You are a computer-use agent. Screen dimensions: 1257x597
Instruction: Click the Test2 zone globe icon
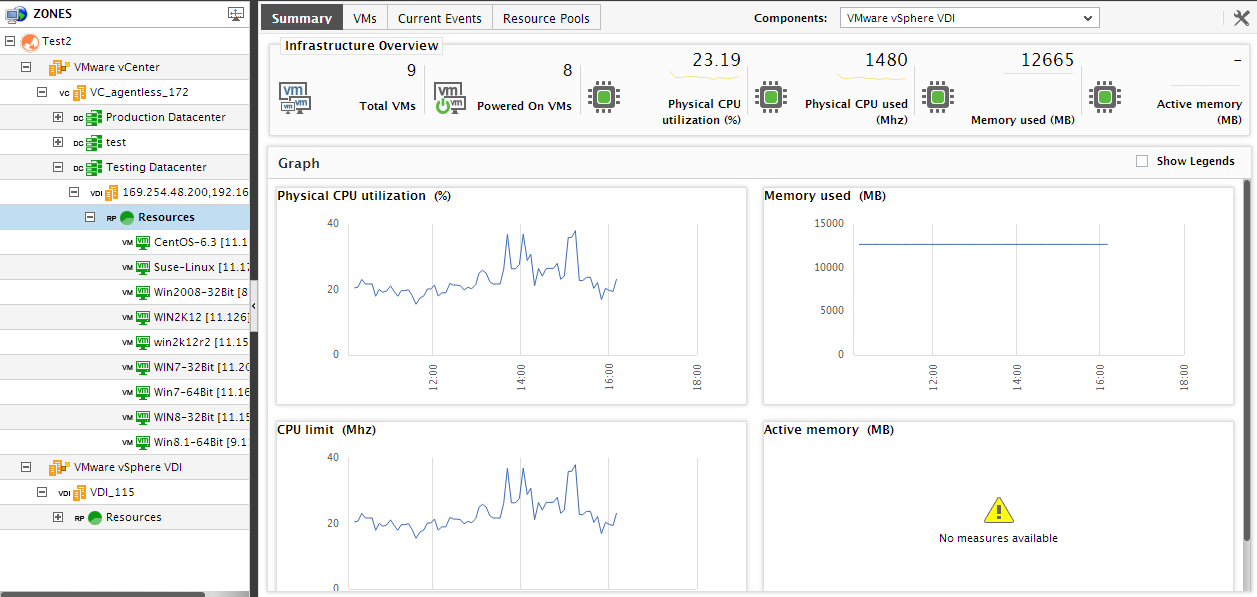coord(29,41)
